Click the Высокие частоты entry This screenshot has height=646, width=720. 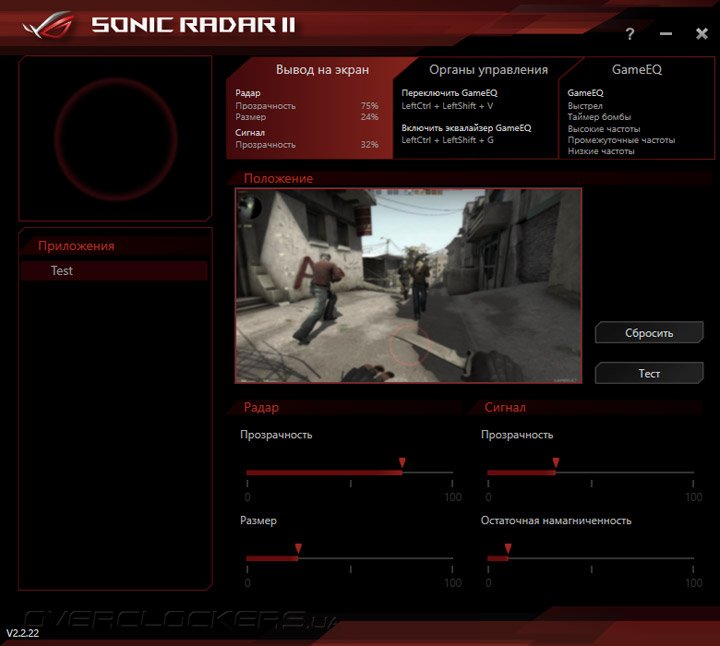click(604, 129)
